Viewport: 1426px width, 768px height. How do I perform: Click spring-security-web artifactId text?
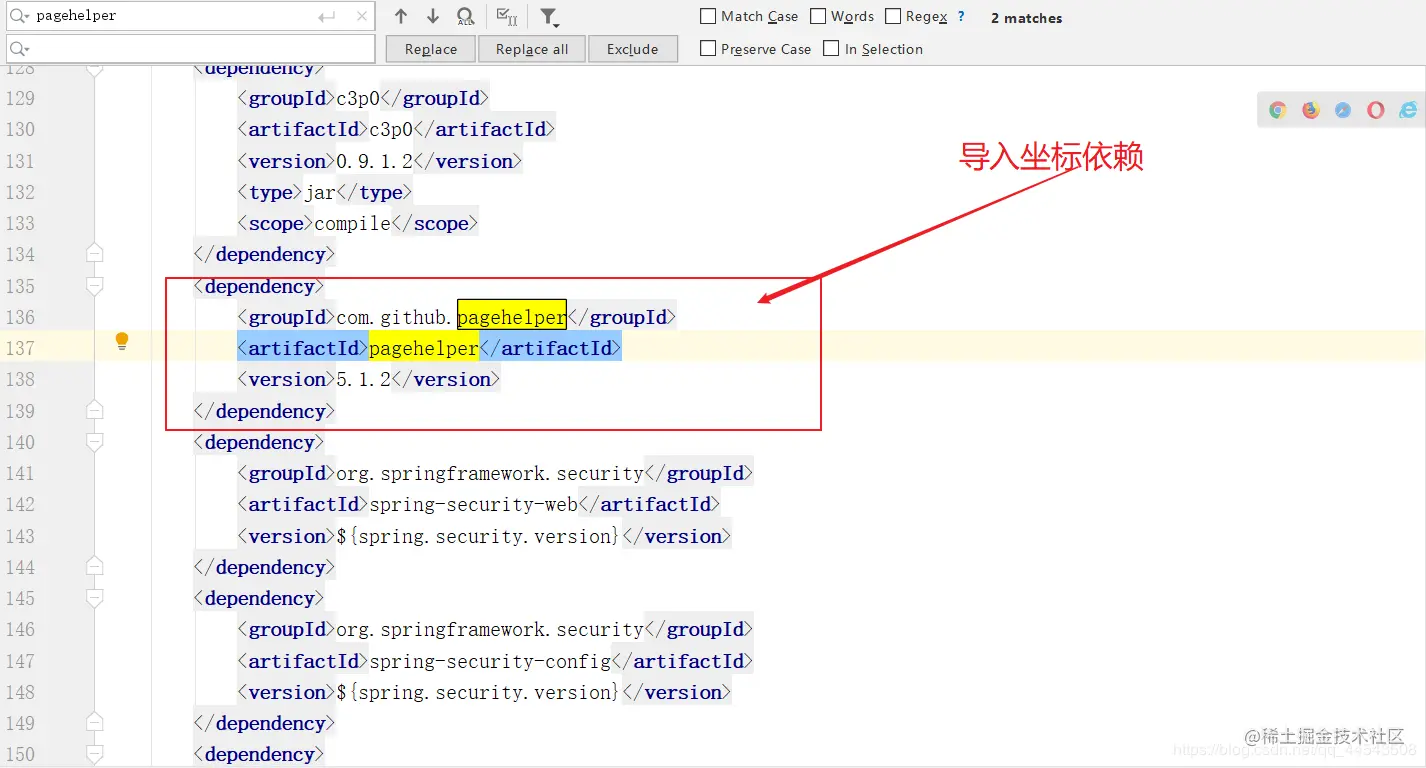tap(474, 504)
